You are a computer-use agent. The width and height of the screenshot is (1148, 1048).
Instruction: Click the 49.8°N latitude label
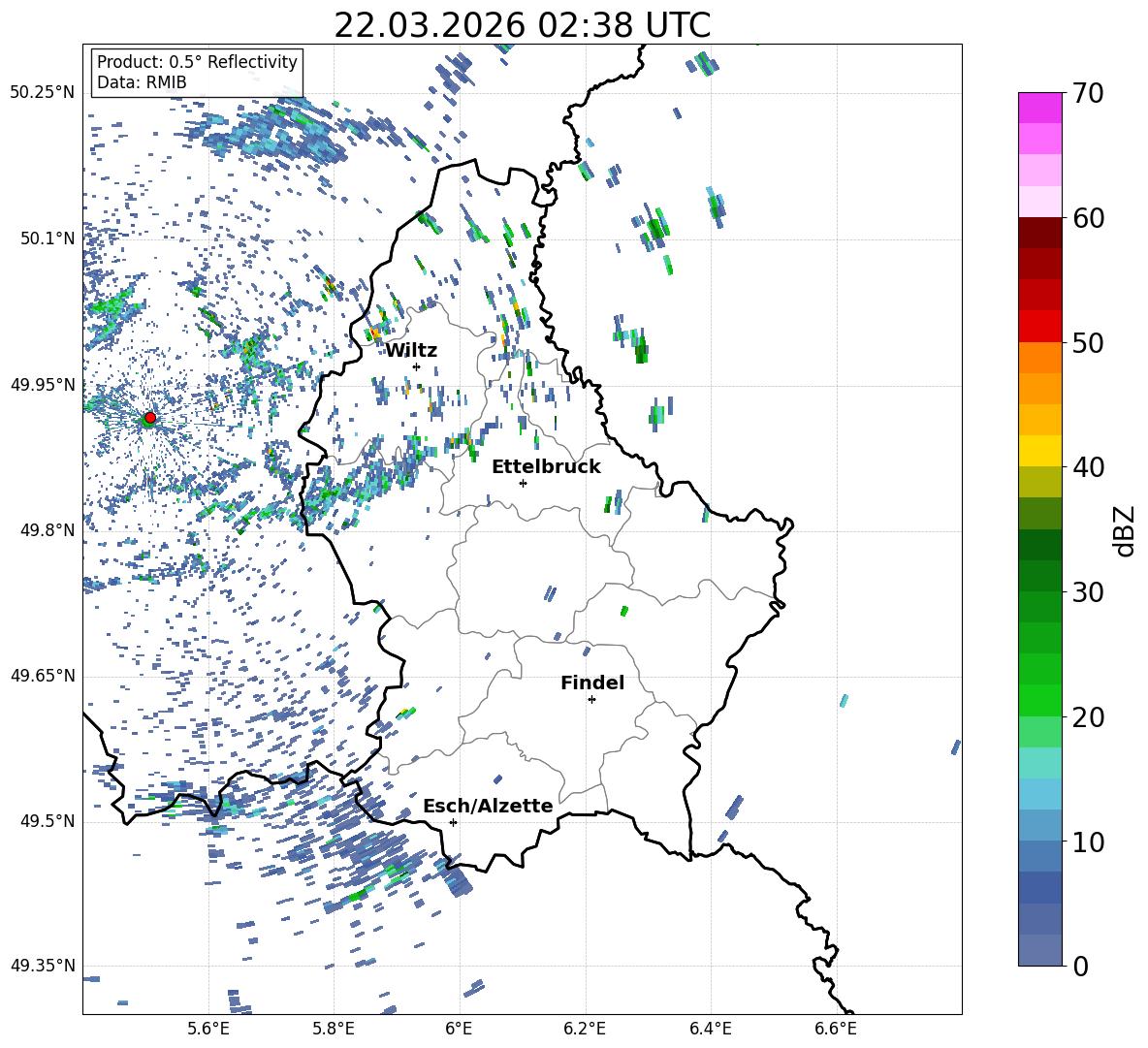48,530
